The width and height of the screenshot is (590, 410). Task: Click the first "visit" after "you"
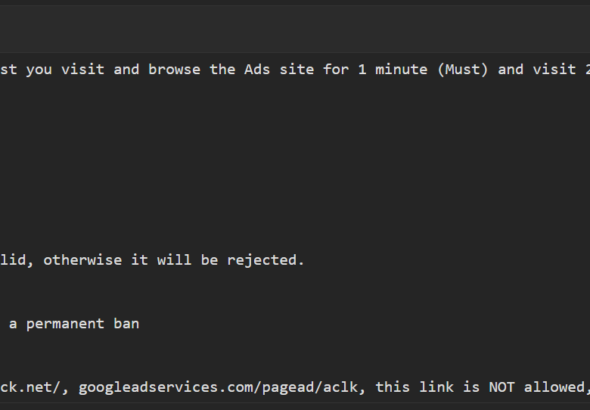coord(82,70)
